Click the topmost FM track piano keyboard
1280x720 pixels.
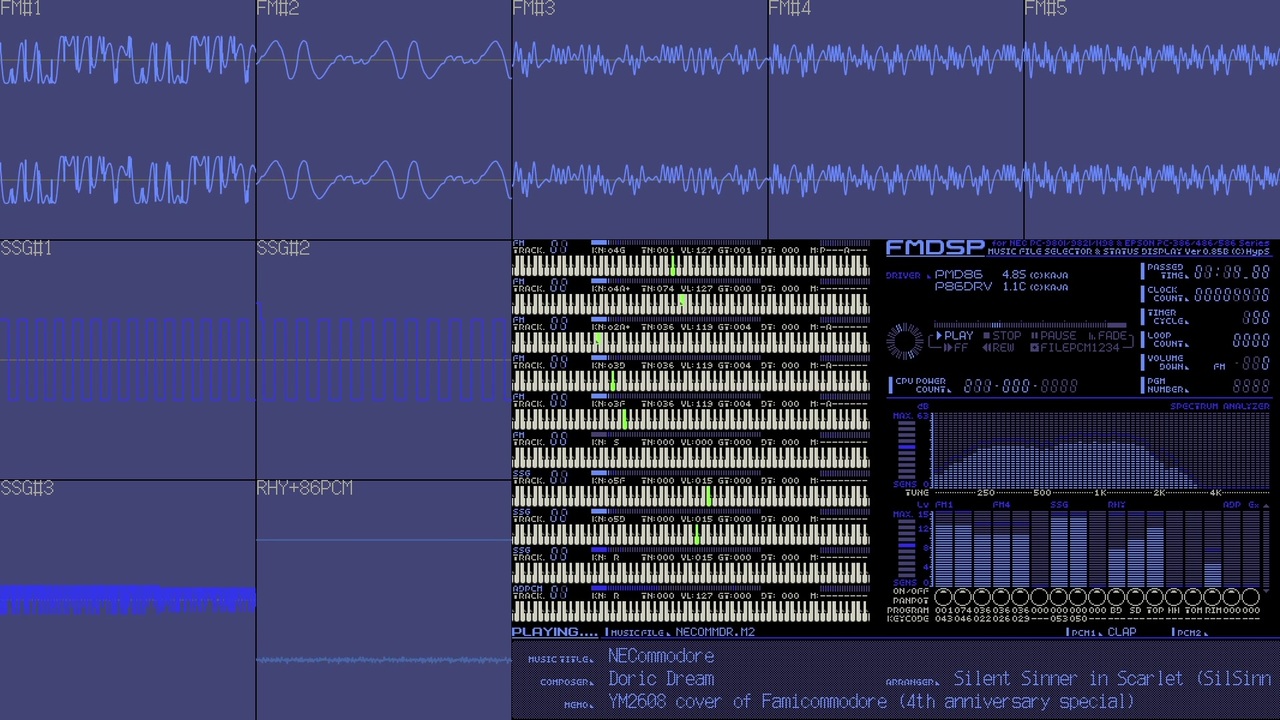[691, 266]
